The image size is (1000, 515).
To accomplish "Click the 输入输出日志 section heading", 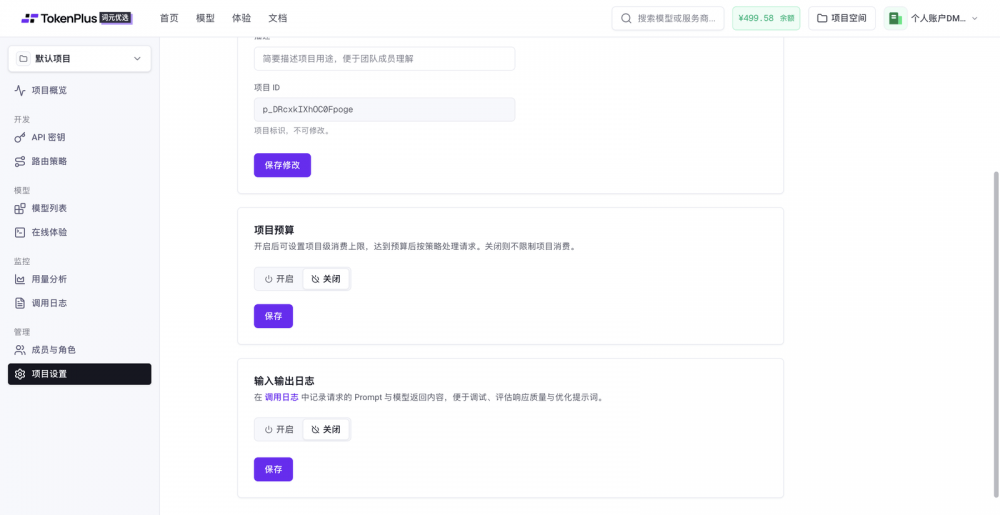I will [284, 381].
